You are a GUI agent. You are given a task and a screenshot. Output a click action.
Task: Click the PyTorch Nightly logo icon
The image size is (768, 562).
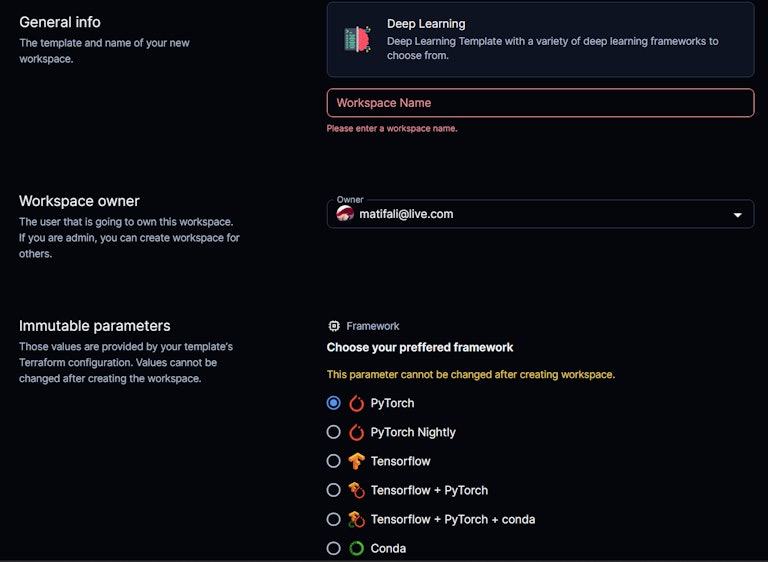[x=357, y=433]
